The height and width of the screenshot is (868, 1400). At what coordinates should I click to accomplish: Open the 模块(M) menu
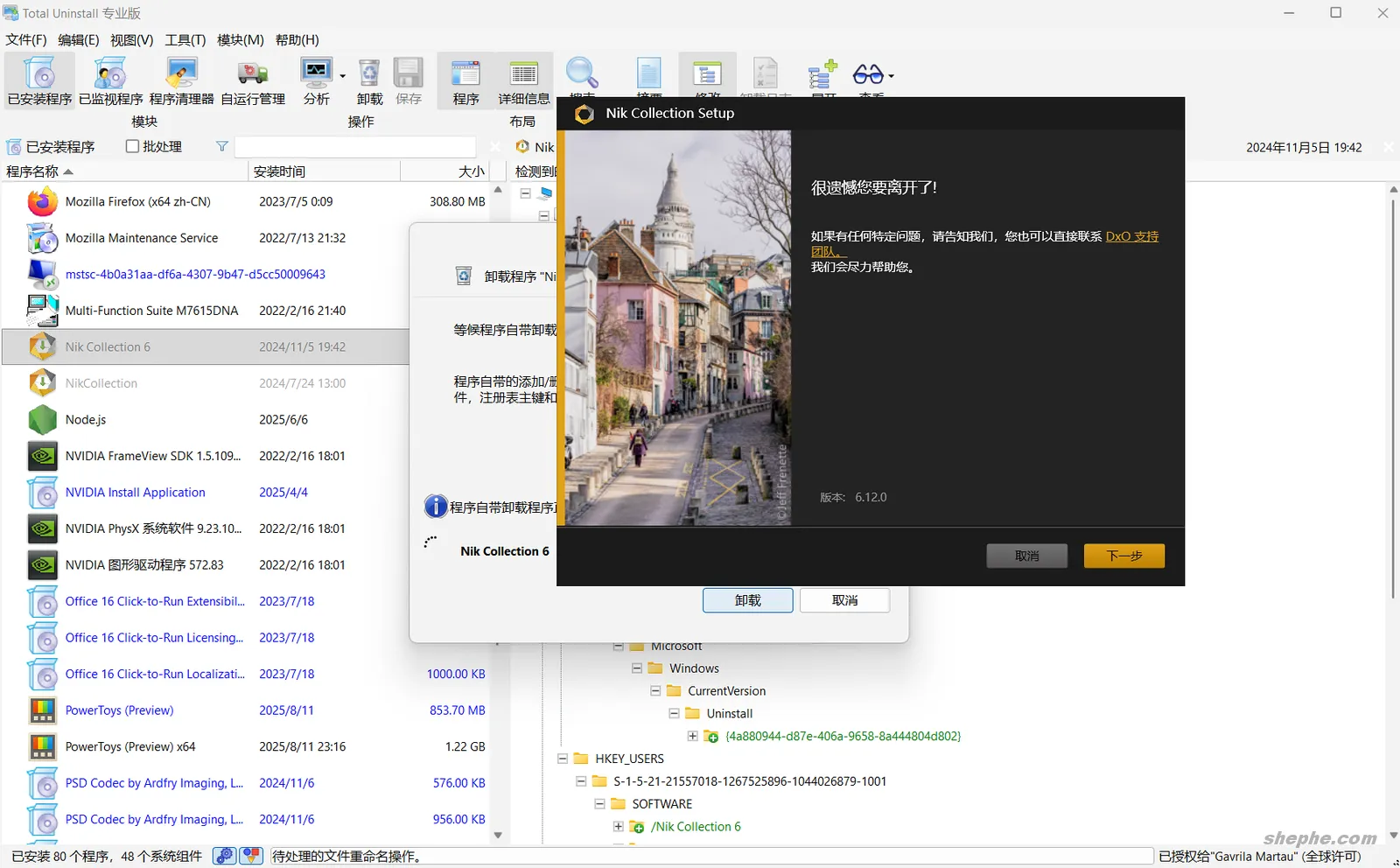(x=240, y=40)
